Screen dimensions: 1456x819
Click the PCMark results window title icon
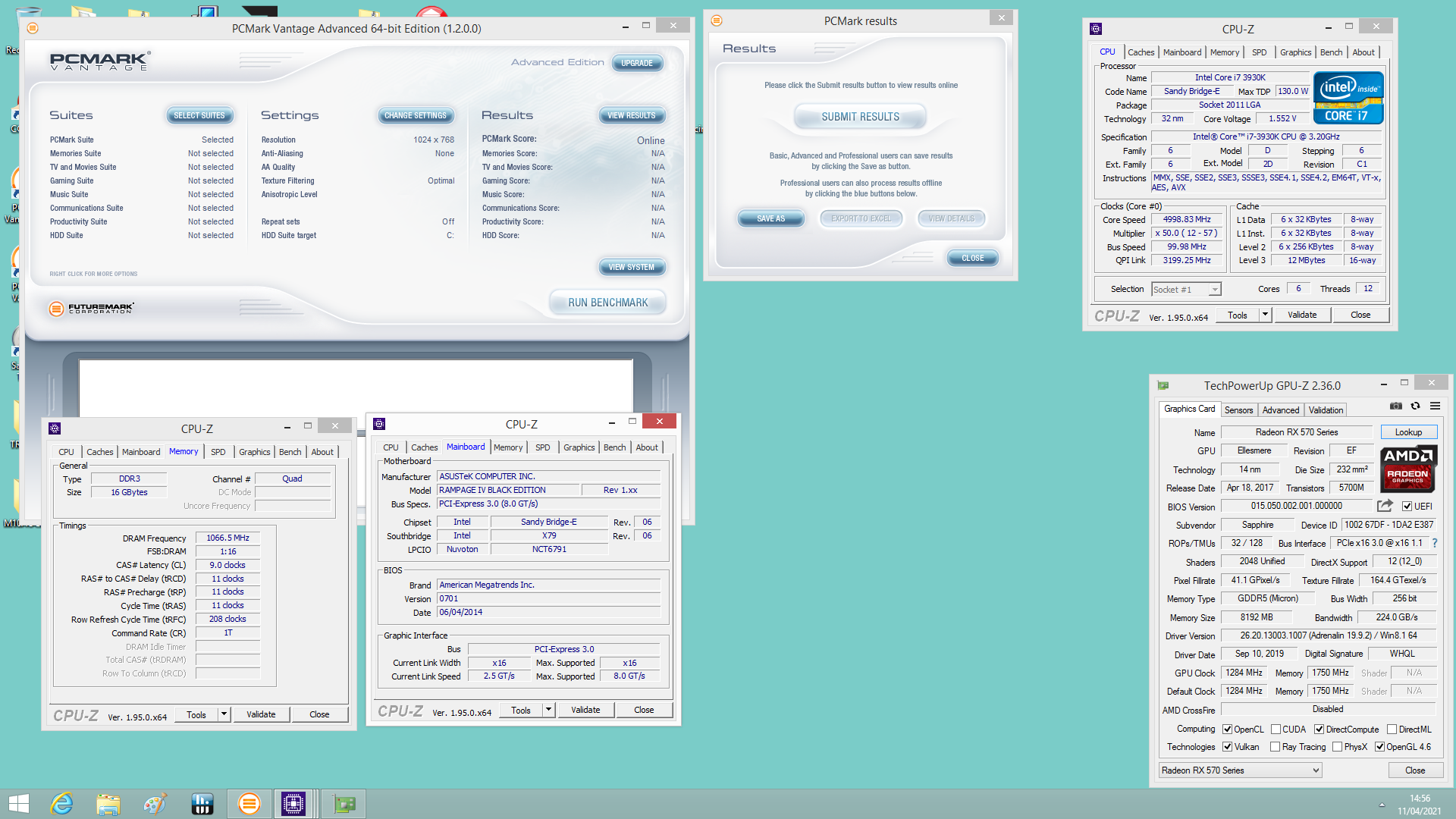717,20
